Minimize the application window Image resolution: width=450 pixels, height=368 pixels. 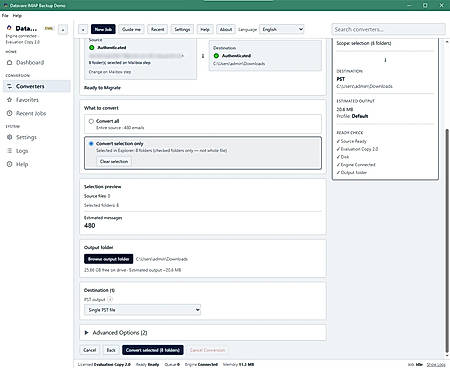coord(410,5)
